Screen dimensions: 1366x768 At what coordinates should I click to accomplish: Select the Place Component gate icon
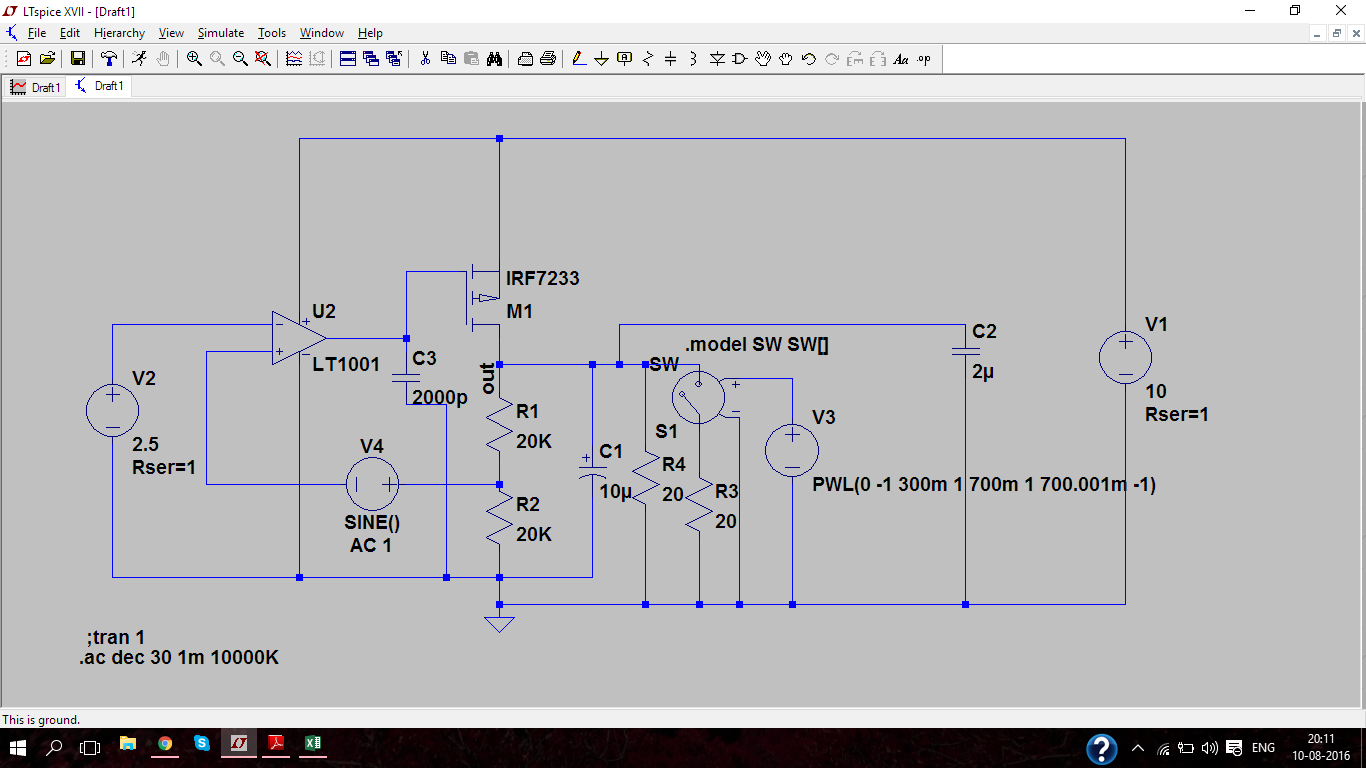pyautogui.click(x=740, y=59)
